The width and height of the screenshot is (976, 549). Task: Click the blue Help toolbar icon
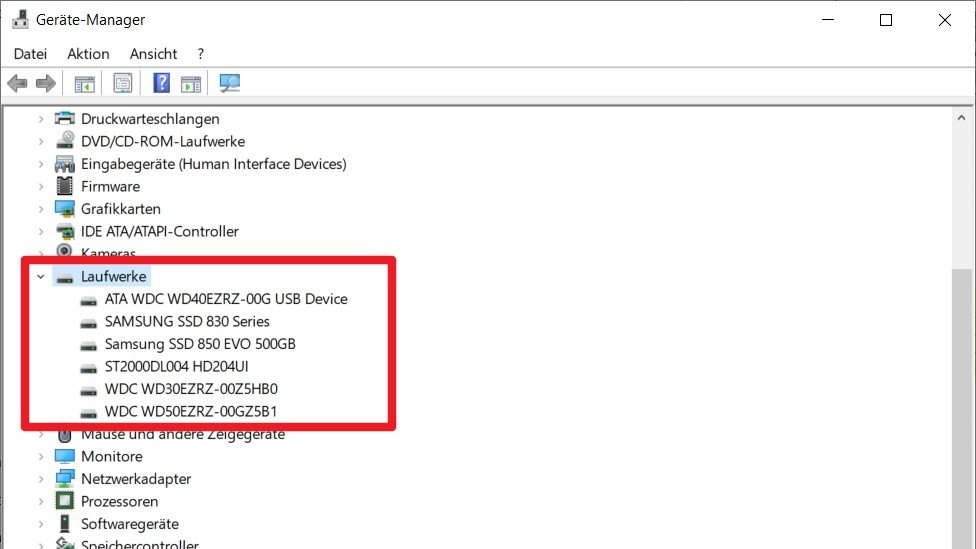tap(161, 83)
